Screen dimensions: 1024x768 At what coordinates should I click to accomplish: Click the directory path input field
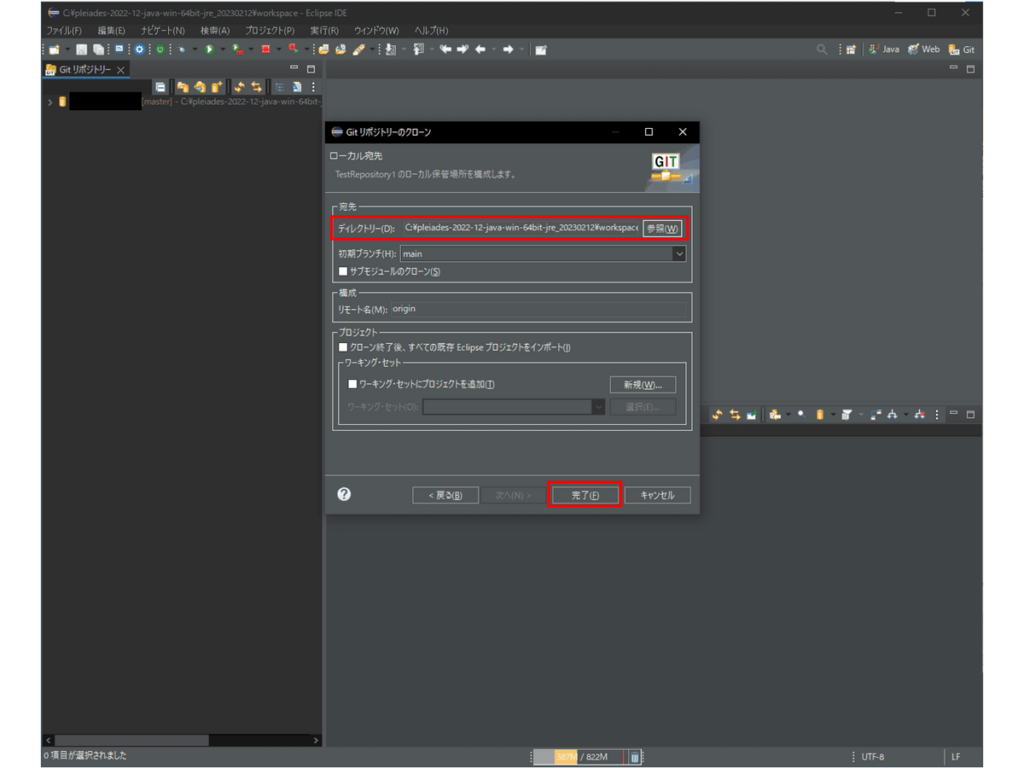(x=520, y=228)
